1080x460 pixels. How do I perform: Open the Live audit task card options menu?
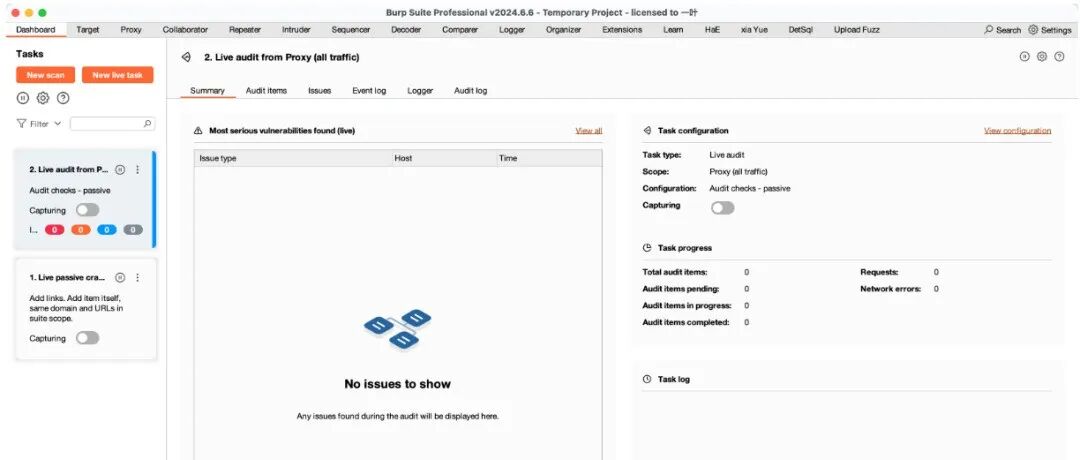click(137, 169)
